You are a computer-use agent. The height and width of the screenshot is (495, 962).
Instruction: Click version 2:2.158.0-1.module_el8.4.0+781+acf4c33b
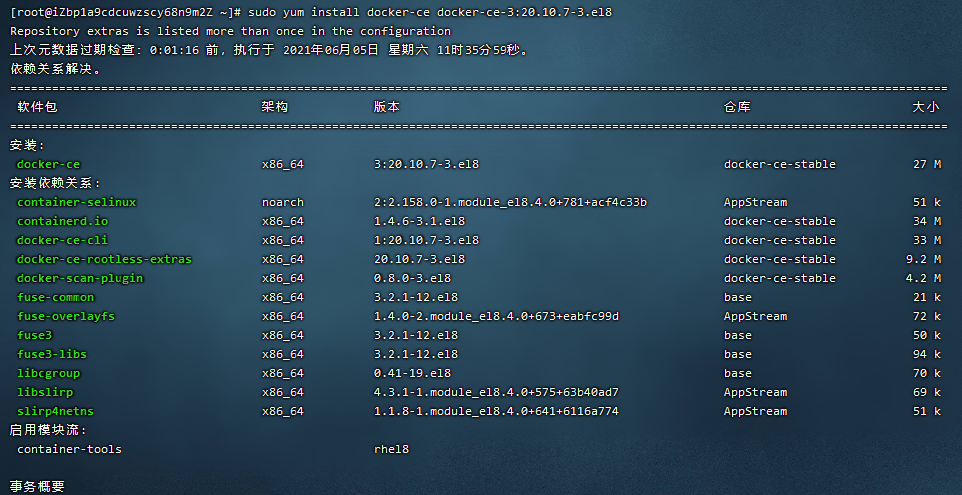(510, 202)
